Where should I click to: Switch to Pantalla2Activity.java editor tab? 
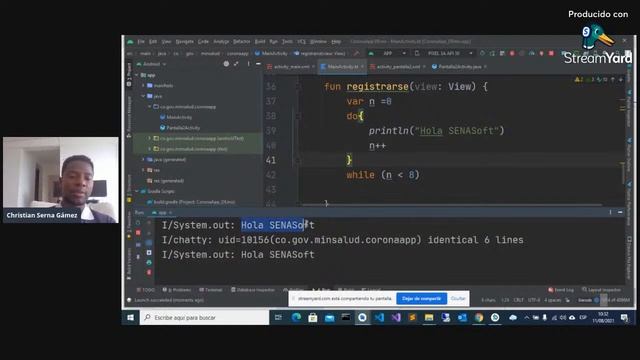[459, 67]
